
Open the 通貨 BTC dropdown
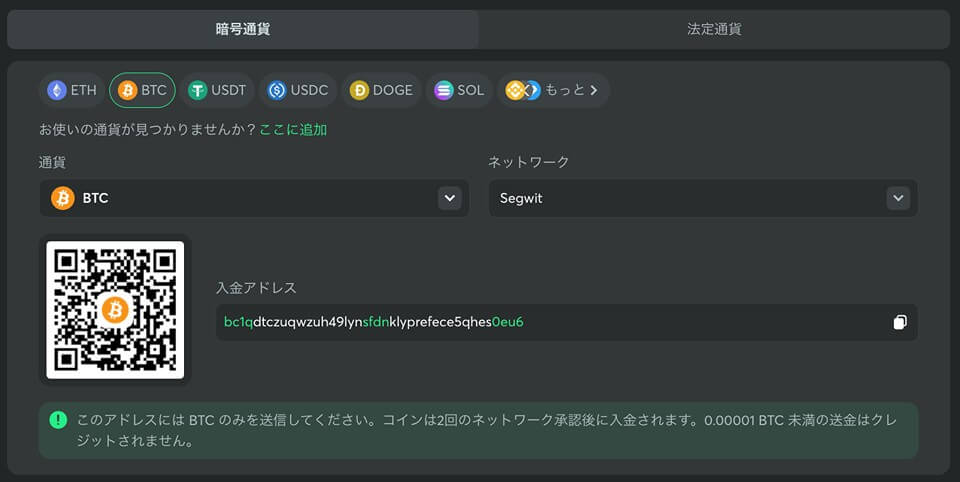coord(254,198)
